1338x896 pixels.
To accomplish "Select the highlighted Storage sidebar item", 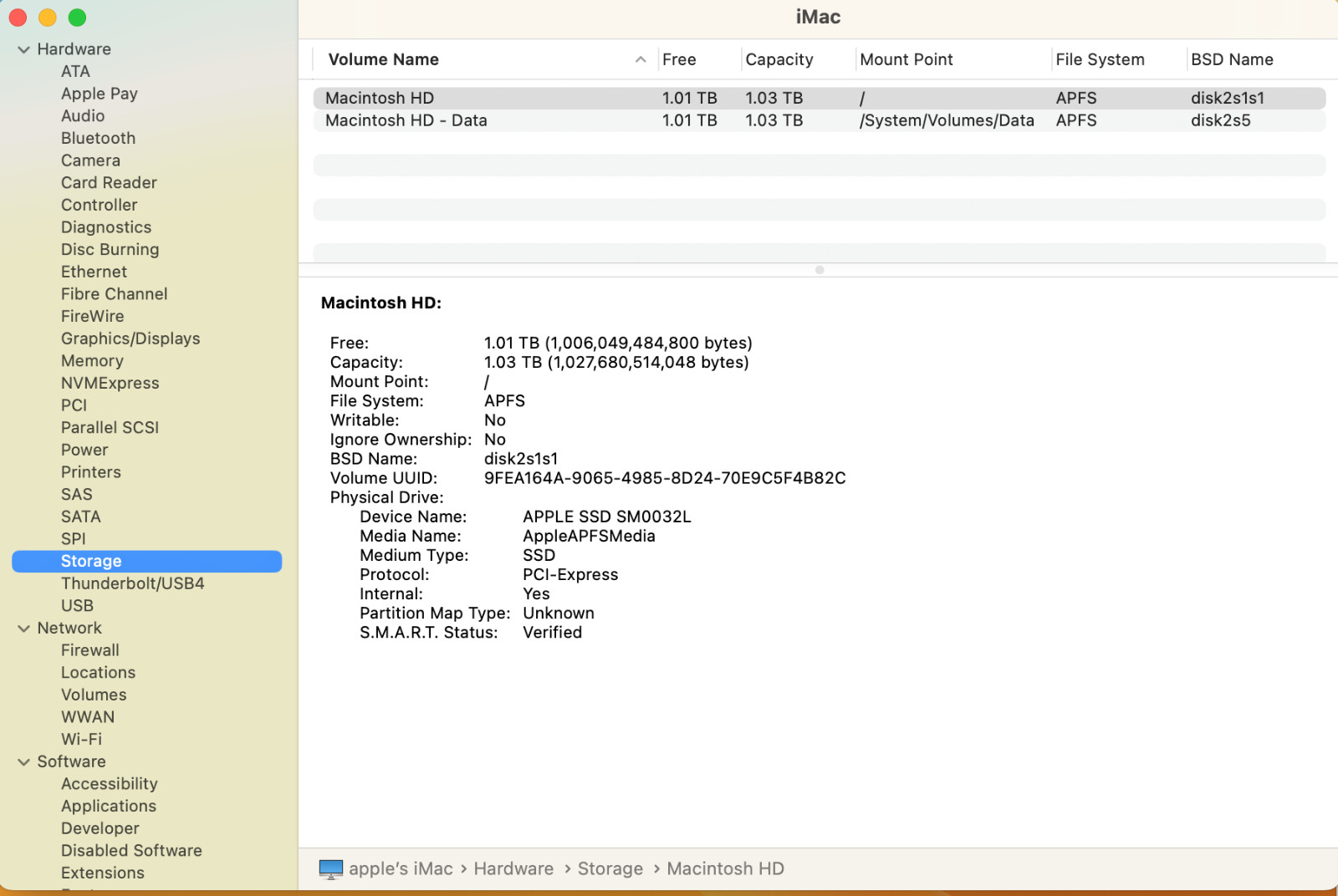I will [147, 562].
